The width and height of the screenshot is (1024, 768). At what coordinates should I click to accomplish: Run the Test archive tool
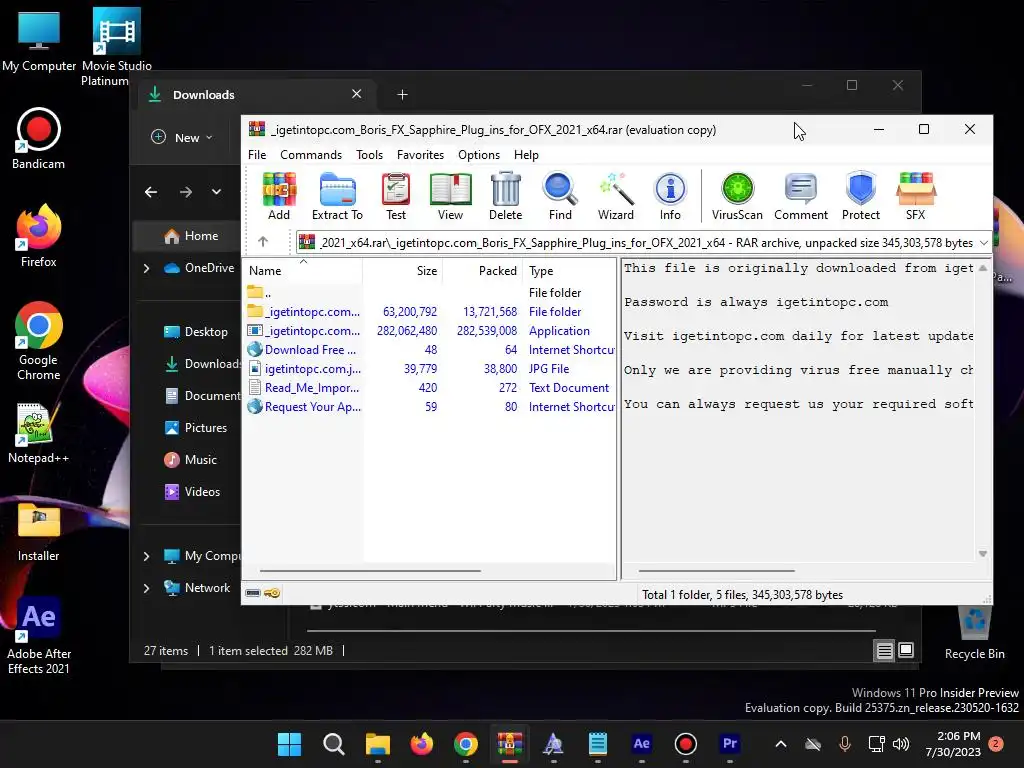click(x=396, y=196)
